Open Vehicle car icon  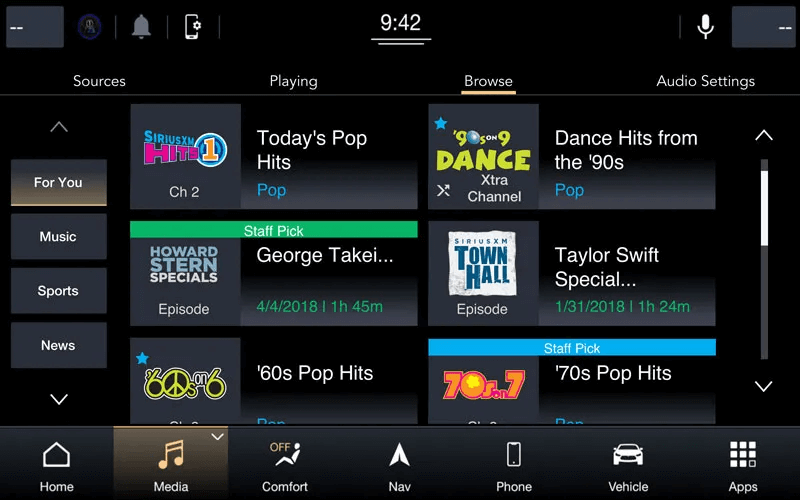tap(628, 464)
